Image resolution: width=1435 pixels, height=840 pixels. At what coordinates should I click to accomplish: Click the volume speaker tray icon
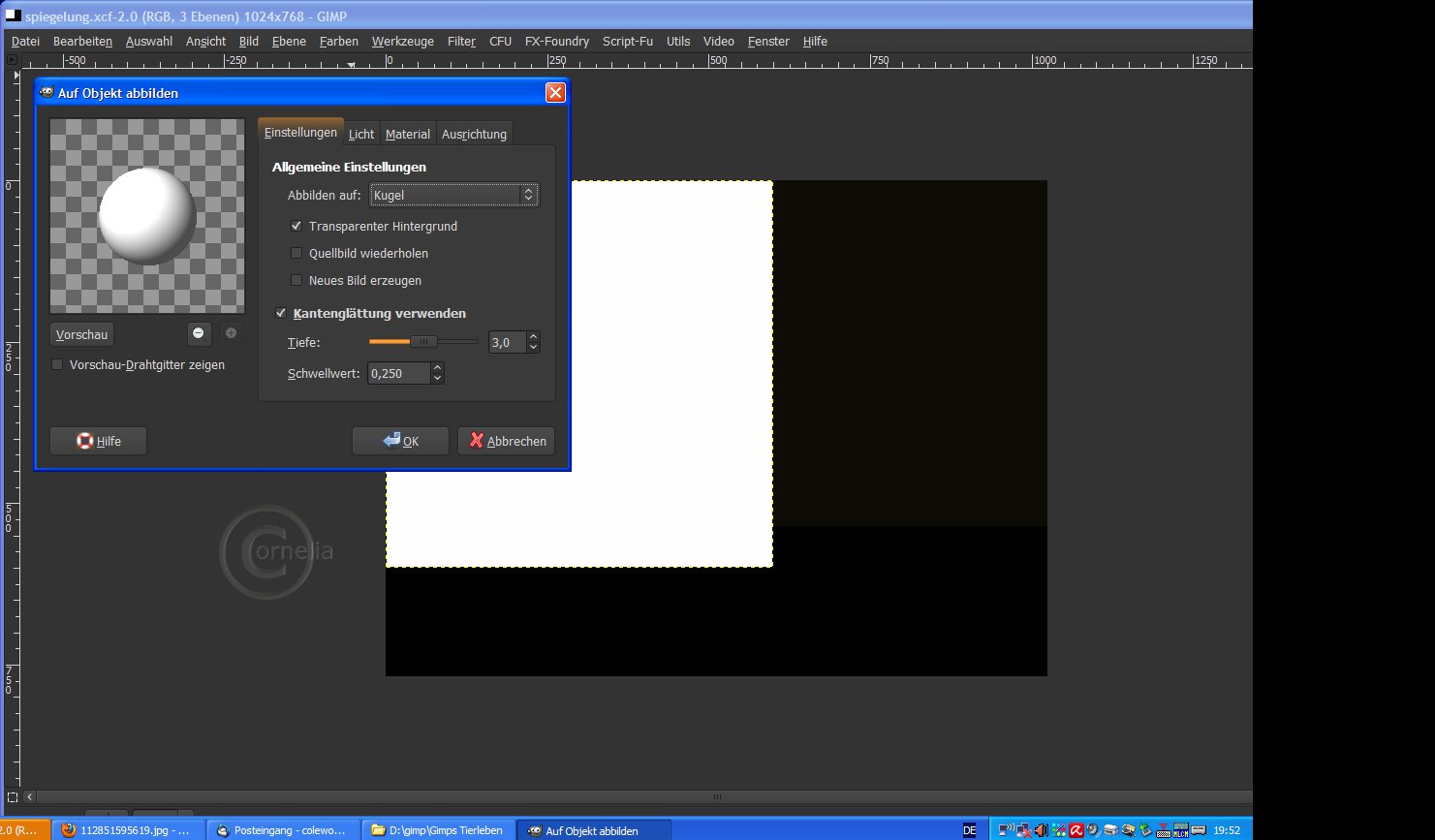tap(1042, 830)
